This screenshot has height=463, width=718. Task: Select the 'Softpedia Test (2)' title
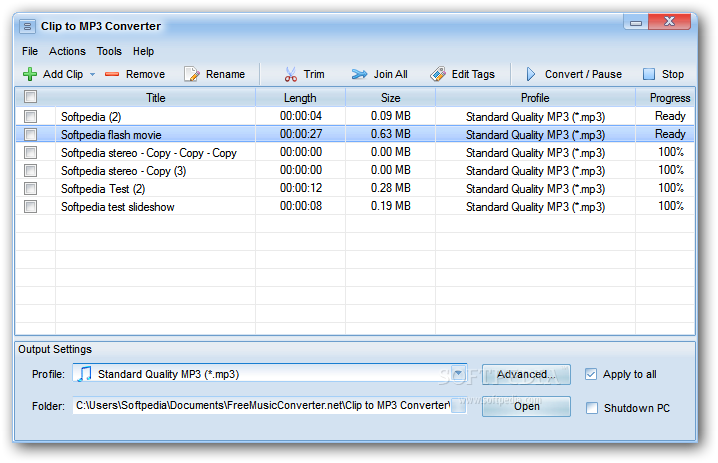pyautogui.click(x=103, y=189)
